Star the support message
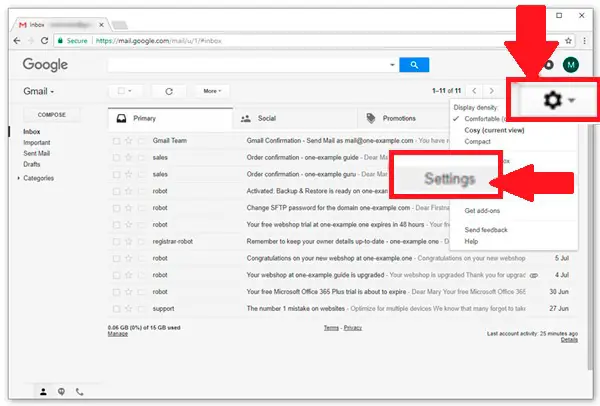 click(129, 308)
